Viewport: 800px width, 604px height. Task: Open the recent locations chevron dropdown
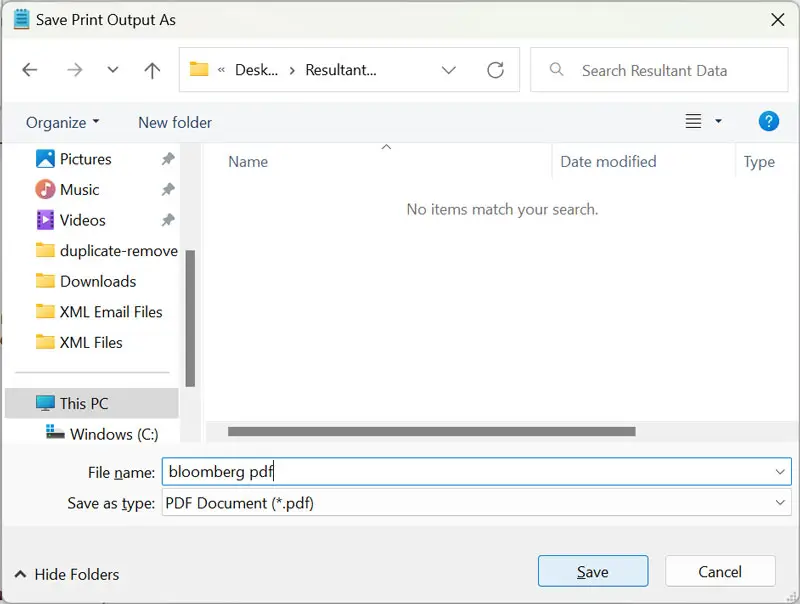(113, 70)
